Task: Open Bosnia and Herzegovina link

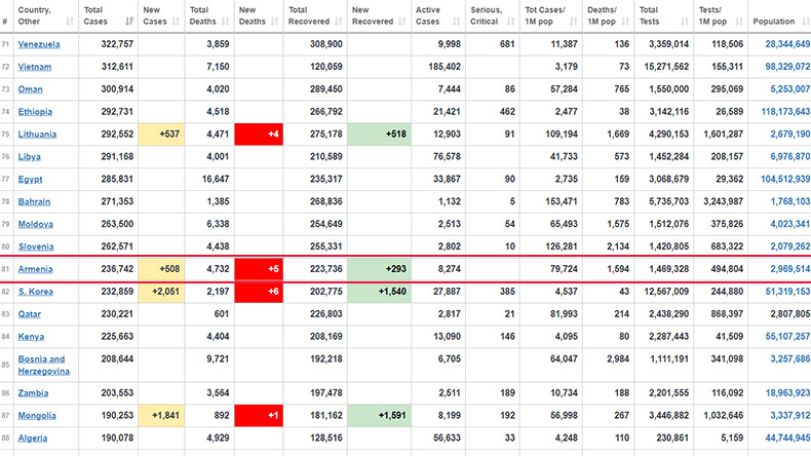Action: pyautogui.click(x=44, y=365)
